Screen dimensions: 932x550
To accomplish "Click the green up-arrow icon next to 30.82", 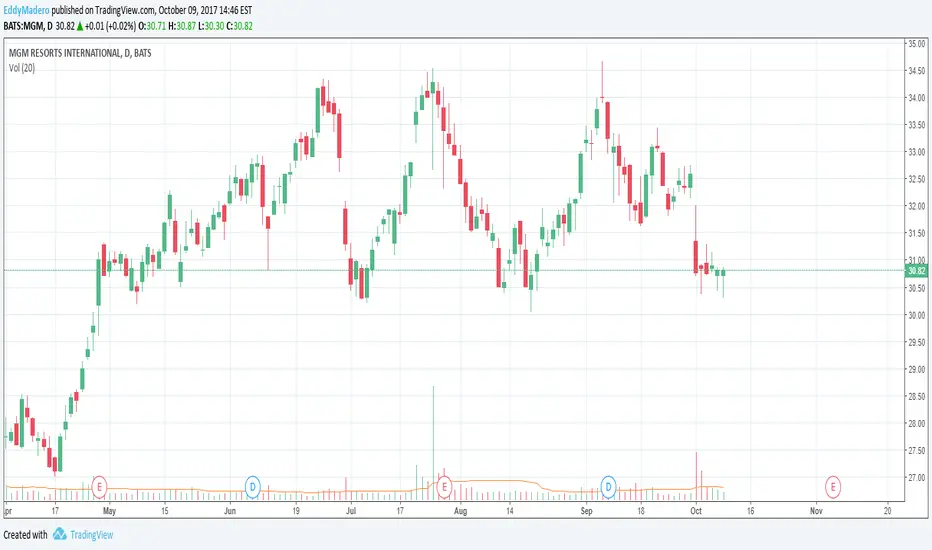I will 80,26.
